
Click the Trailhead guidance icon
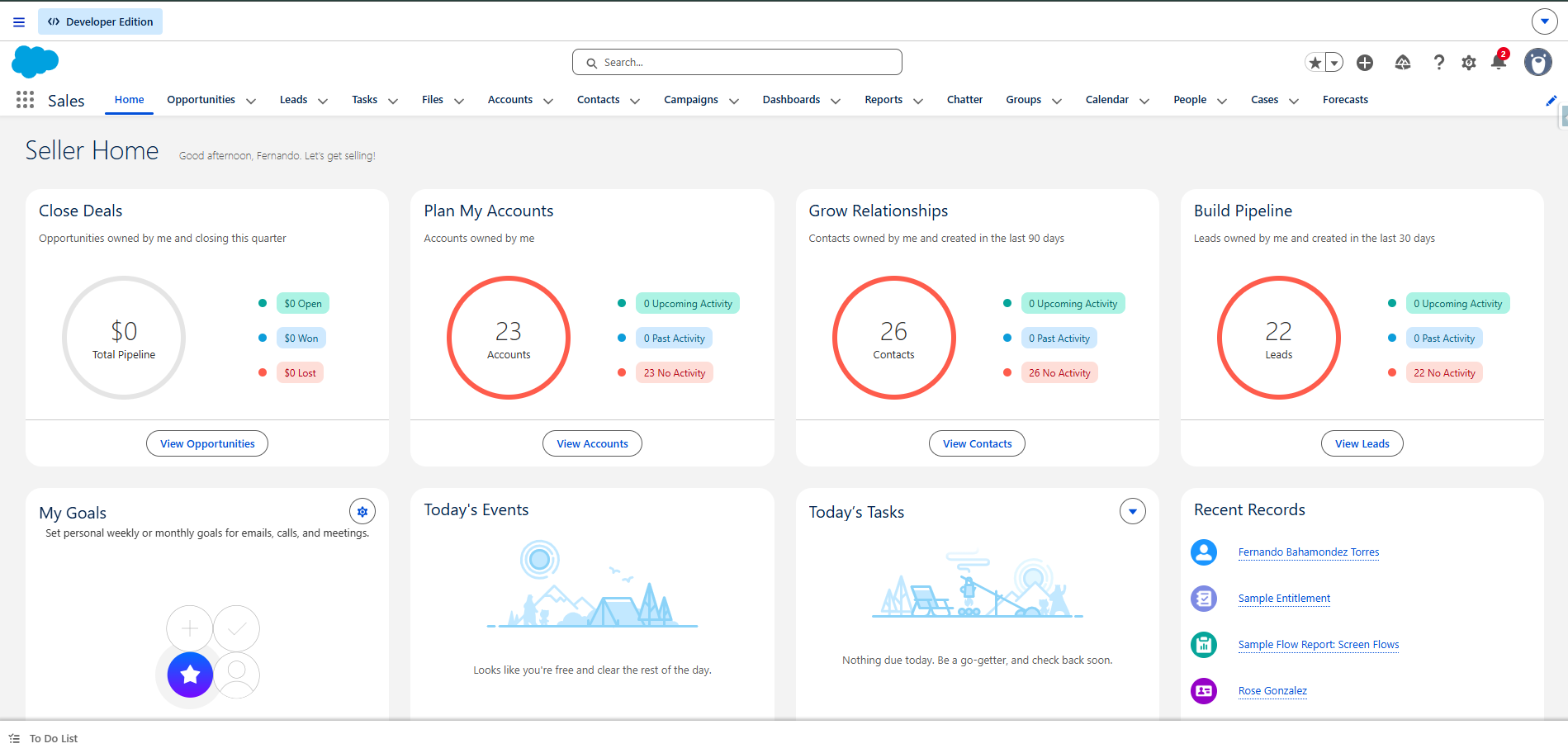point(1402,63)
